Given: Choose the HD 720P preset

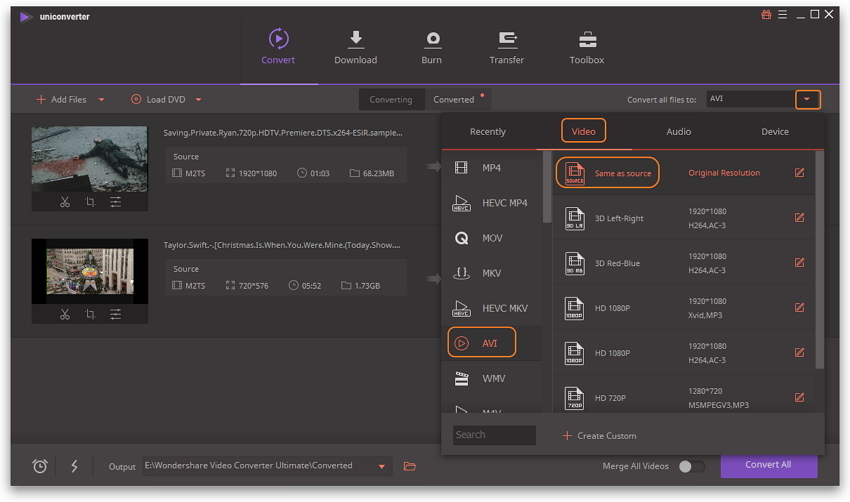Looking at the screenshot, I should tap(684, 398).
